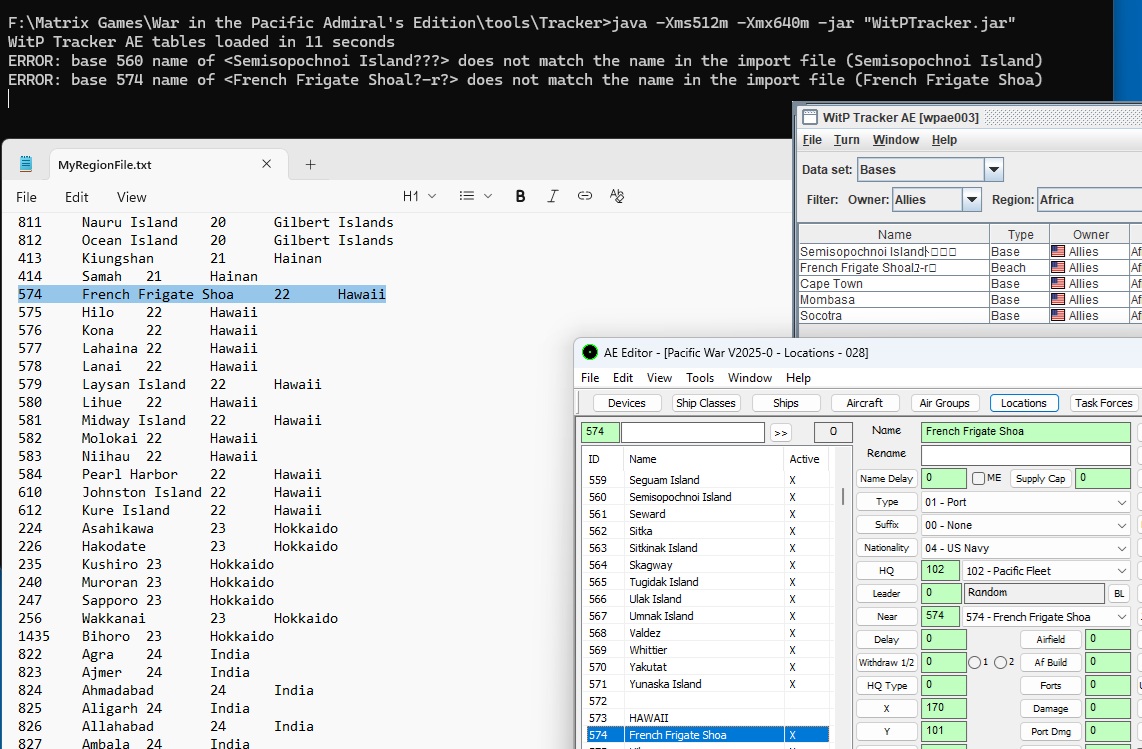The image size is (1142, 749).
Task: Enable the ME checkbox
Action: coord(979,479)
